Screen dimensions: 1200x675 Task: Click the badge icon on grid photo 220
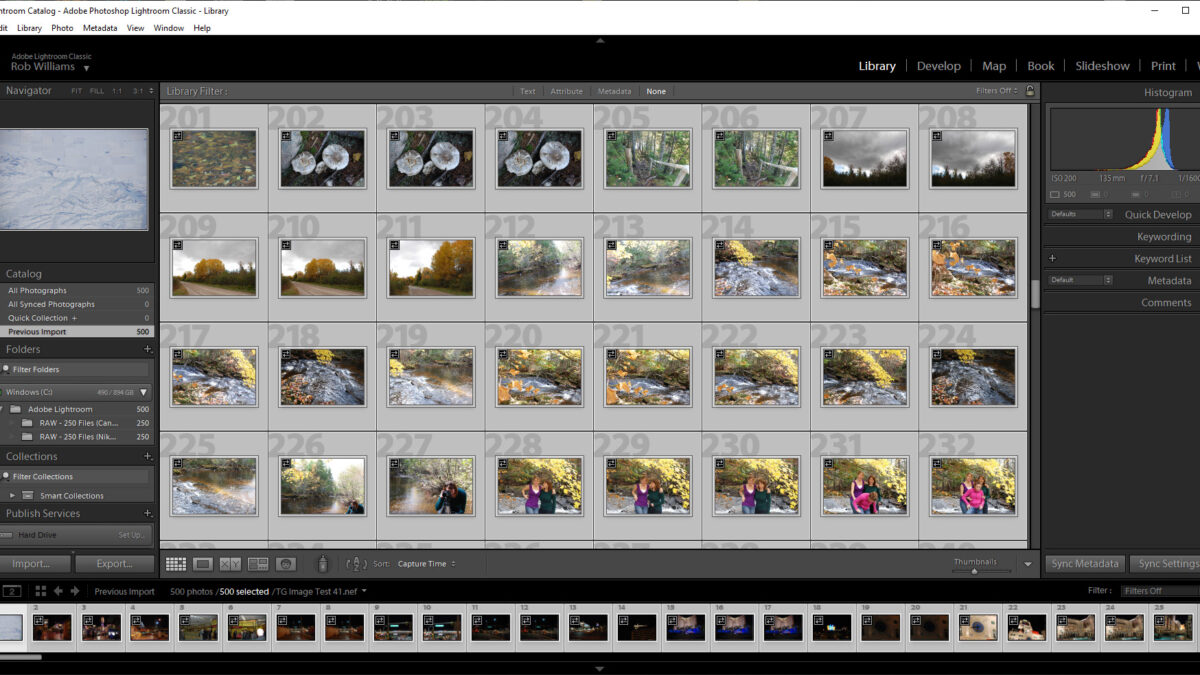pyautogui.click(x=502, y=354)
